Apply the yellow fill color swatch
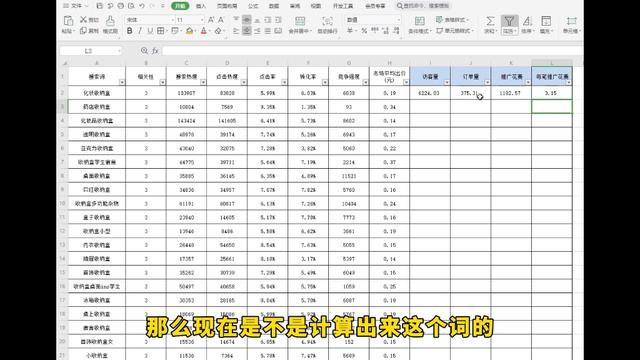Screen dimensions: 640x360 point(189,31)
